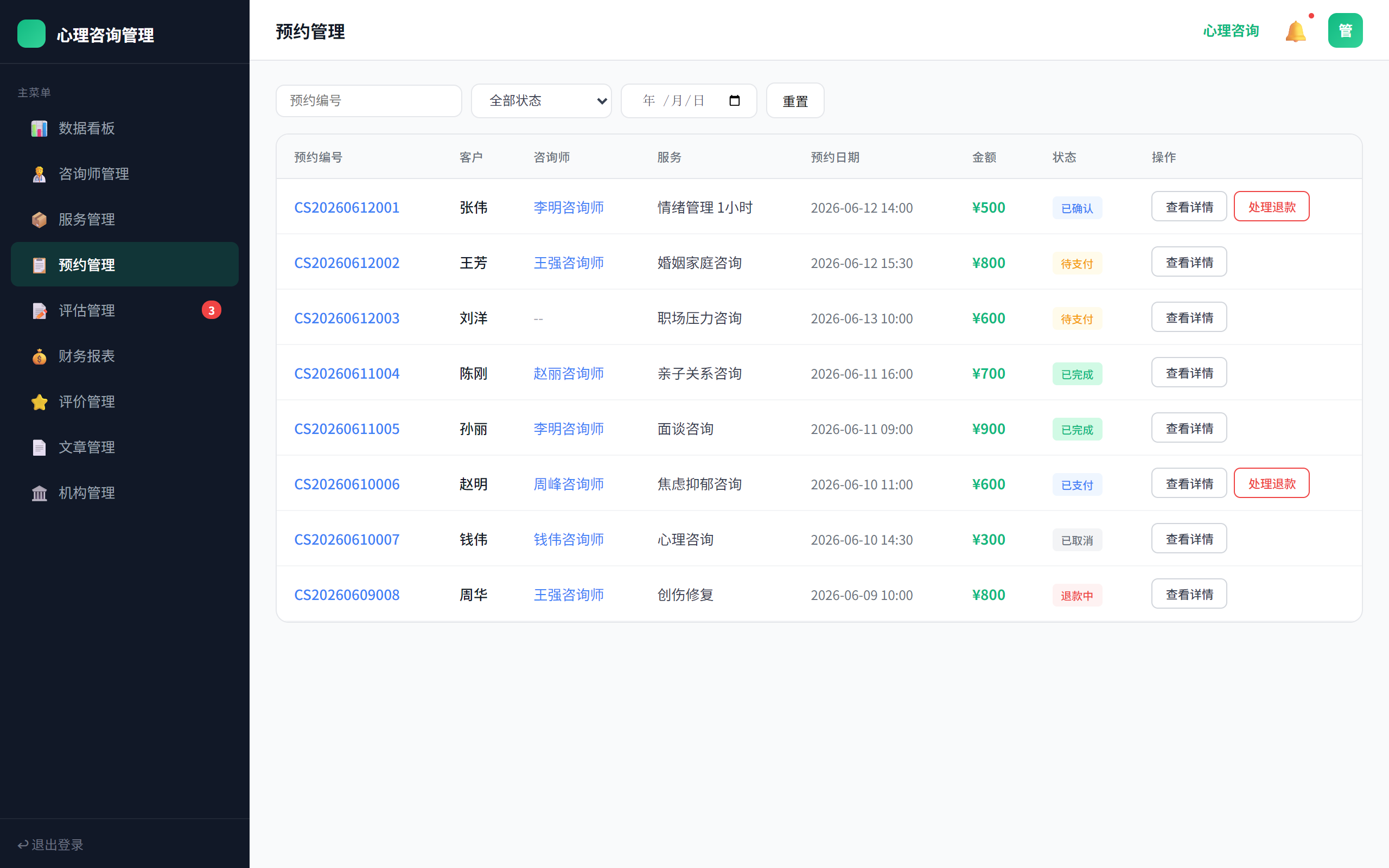The height and width of the screenshot is (868, 1389).
Task: Click the 已取消 status tag
Action: click(1077, 540)
